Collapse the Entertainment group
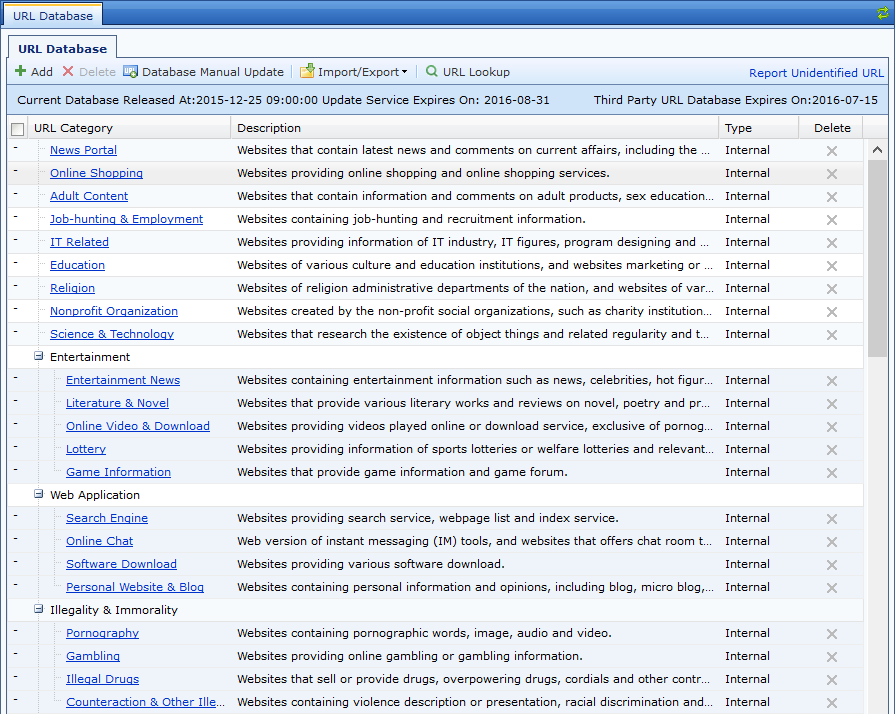The height and width of the screenshot is (714, 895). click(x=38, y=356)
